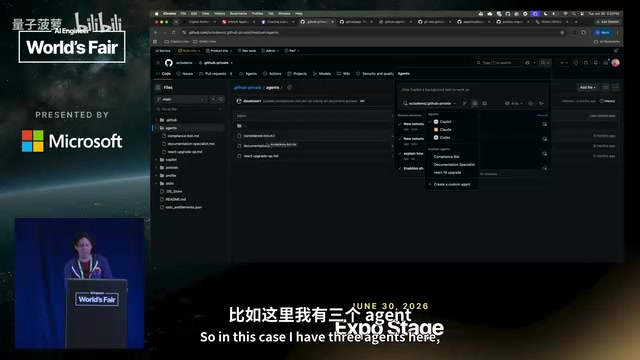Open the main branch dropdown
This screenshot has width=640, height=360.
point(181,99)
